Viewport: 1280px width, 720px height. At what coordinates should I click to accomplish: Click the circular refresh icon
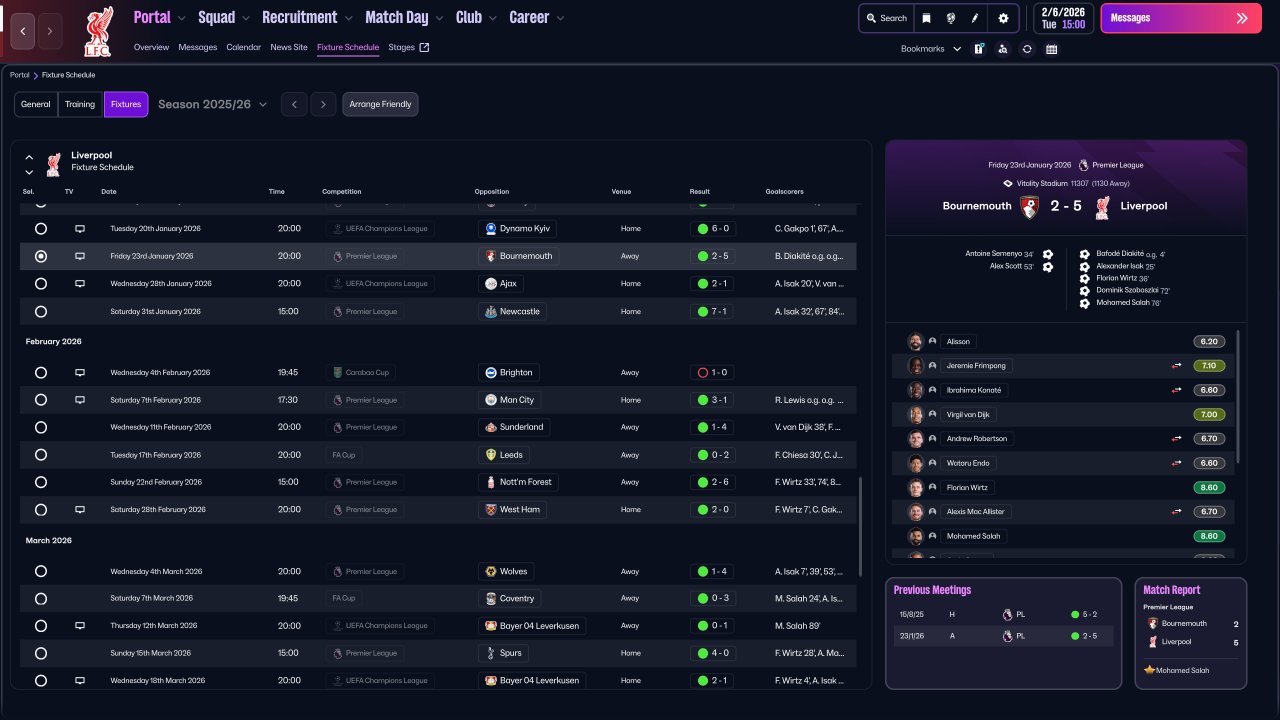[x=1027, y=49]
